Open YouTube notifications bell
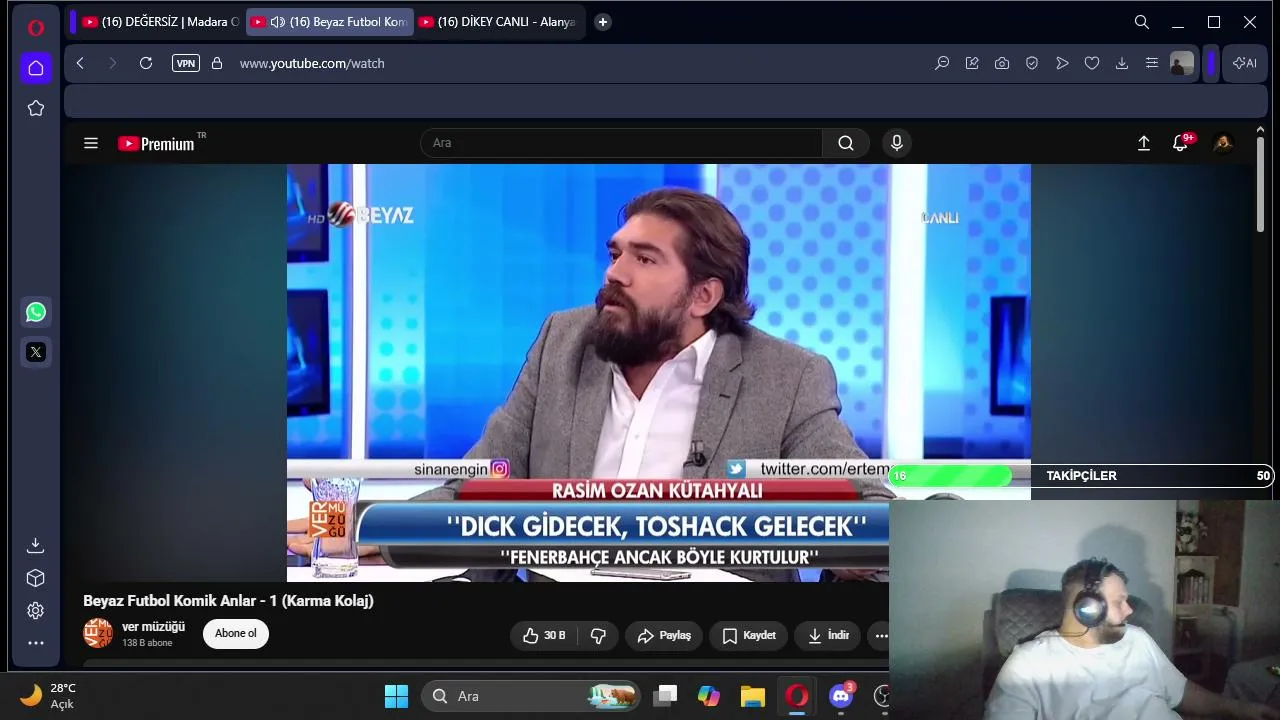Image resolution: width=1280 pixels, height=720 pixels. point(1181,143)
